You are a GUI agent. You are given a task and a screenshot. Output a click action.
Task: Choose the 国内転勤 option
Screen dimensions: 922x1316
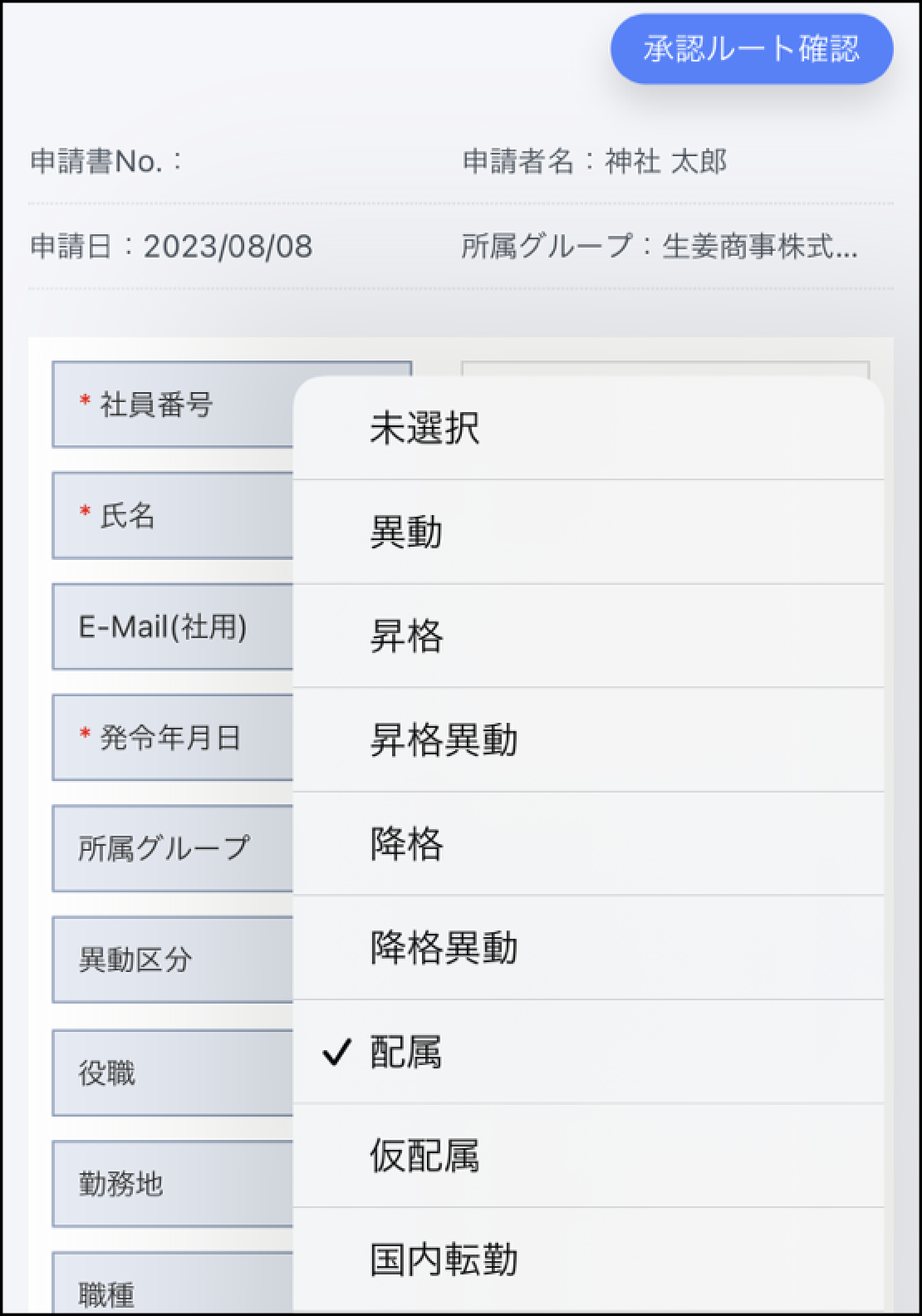pos(444,1260)
